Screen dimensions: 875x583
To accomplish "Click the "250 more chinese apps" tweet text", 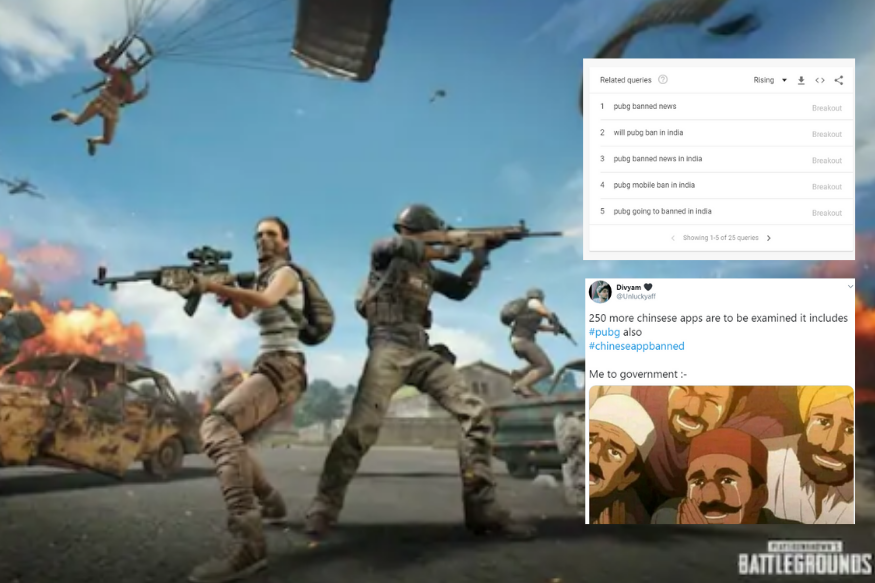I will coord(718,318).
